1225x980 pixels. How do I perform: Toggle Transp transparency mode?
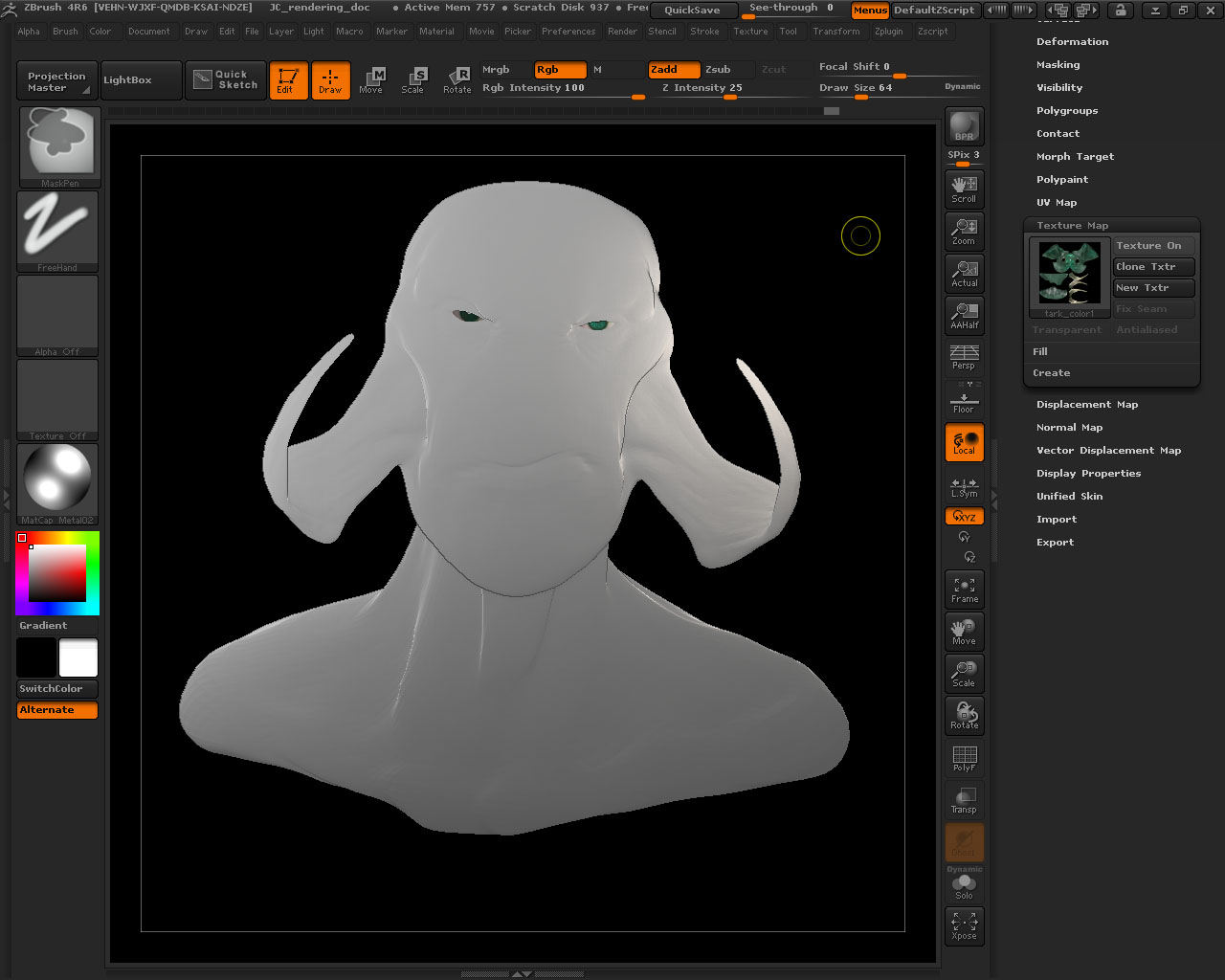(x=964, y=798)
